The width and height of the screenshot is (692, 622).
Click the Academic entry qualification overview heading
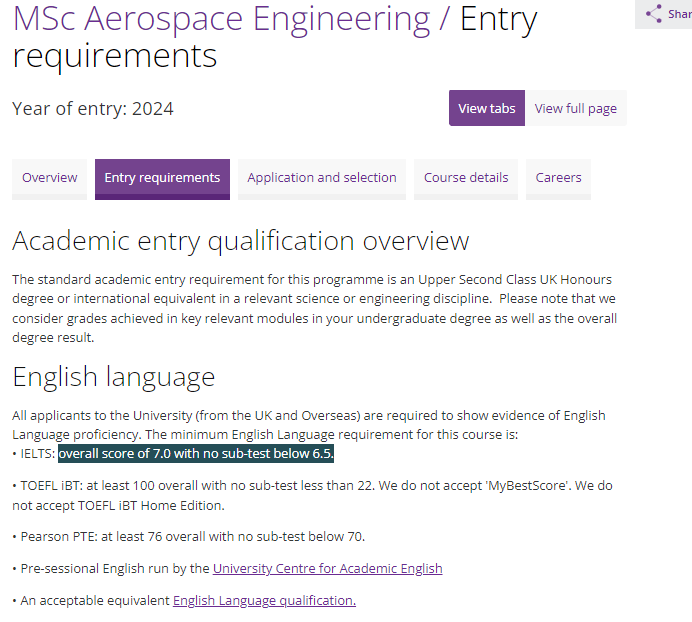tap(241, 241)
